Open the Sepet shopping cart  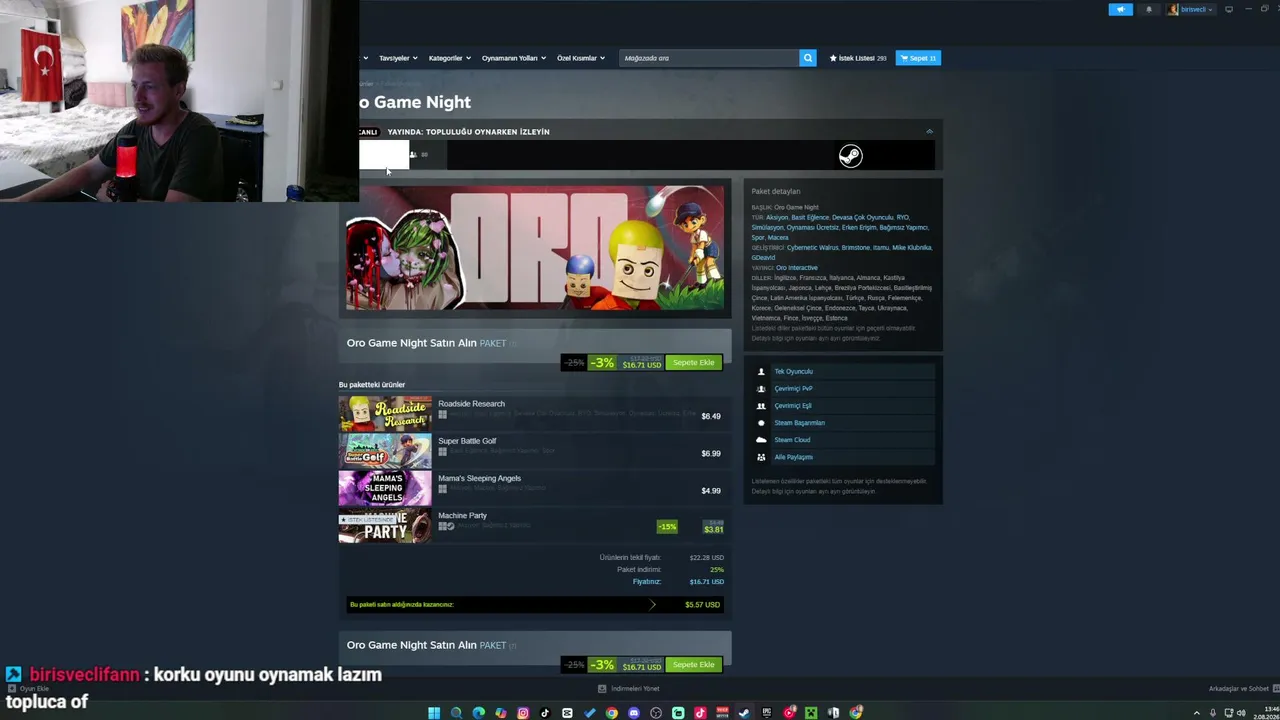[918, 58]
